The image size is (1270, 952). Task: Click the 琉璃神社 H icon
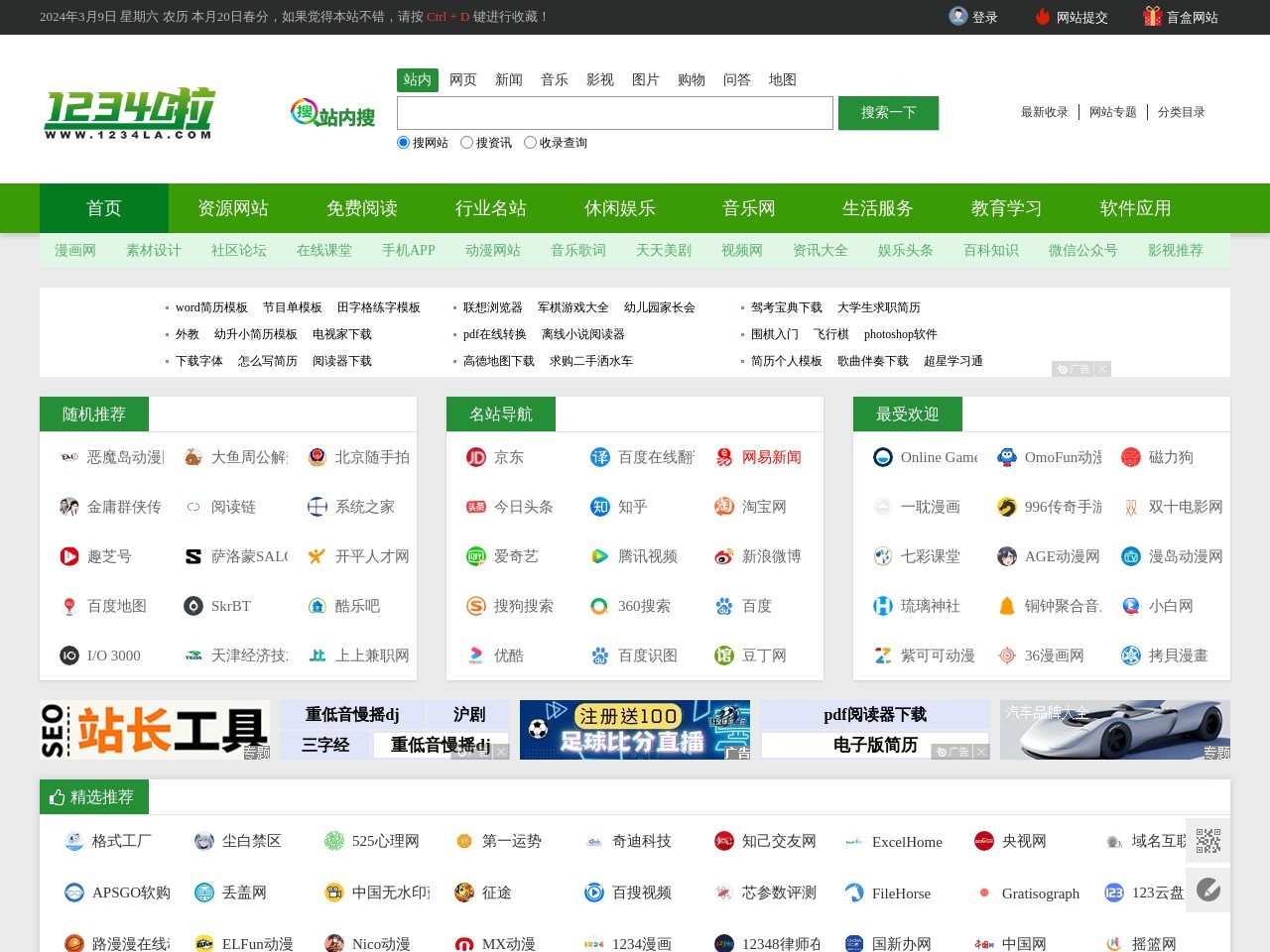point(882,606)
